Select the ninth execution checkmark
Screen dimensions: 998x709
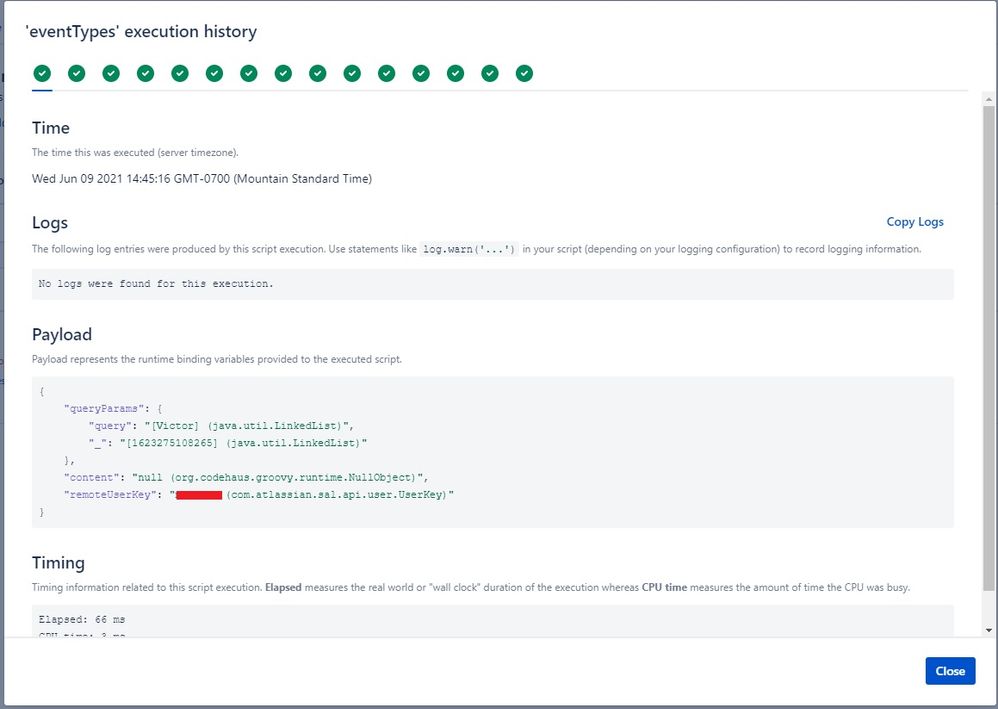[318, 73]
